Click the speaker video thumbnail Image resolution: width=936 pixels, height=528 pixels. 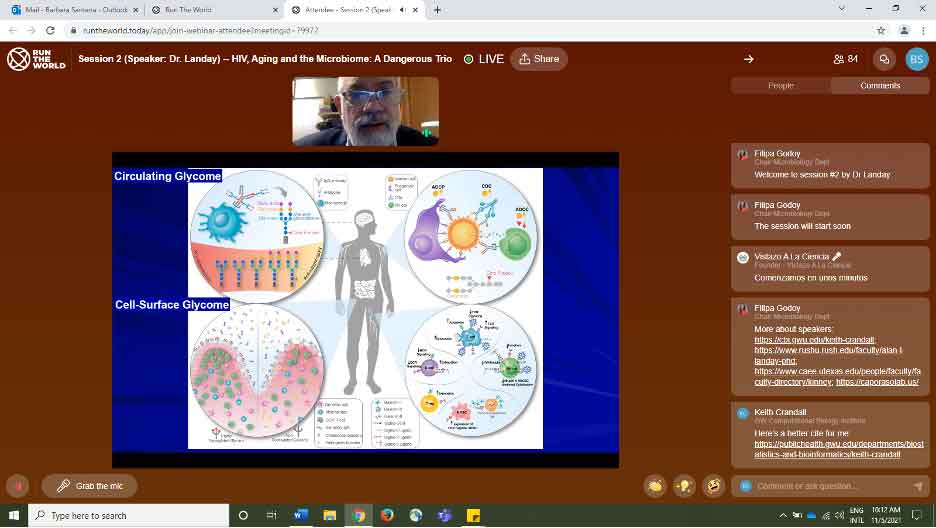coord(365,111)
